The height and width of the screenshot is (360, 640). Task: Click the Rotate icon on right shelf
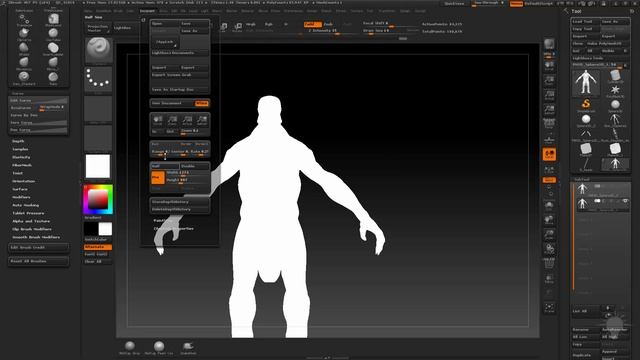pyautogui.click(x=549, y=249)
